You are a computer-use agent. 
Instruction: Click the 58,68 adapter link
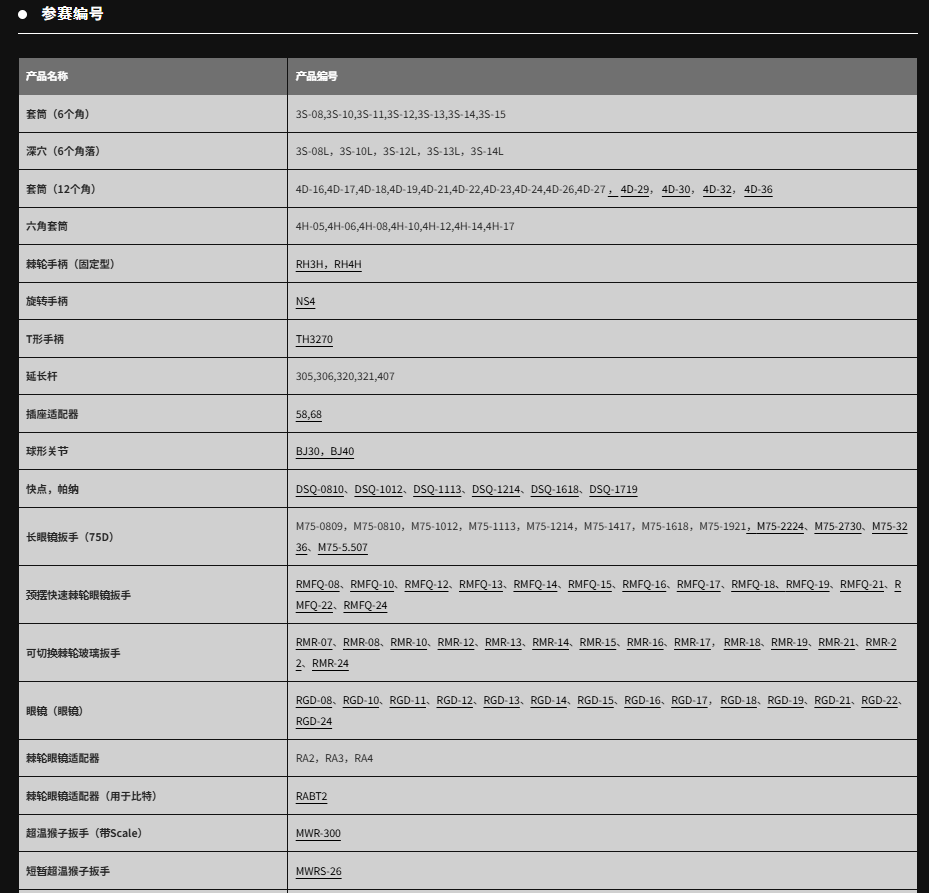[x=308, y=414]
